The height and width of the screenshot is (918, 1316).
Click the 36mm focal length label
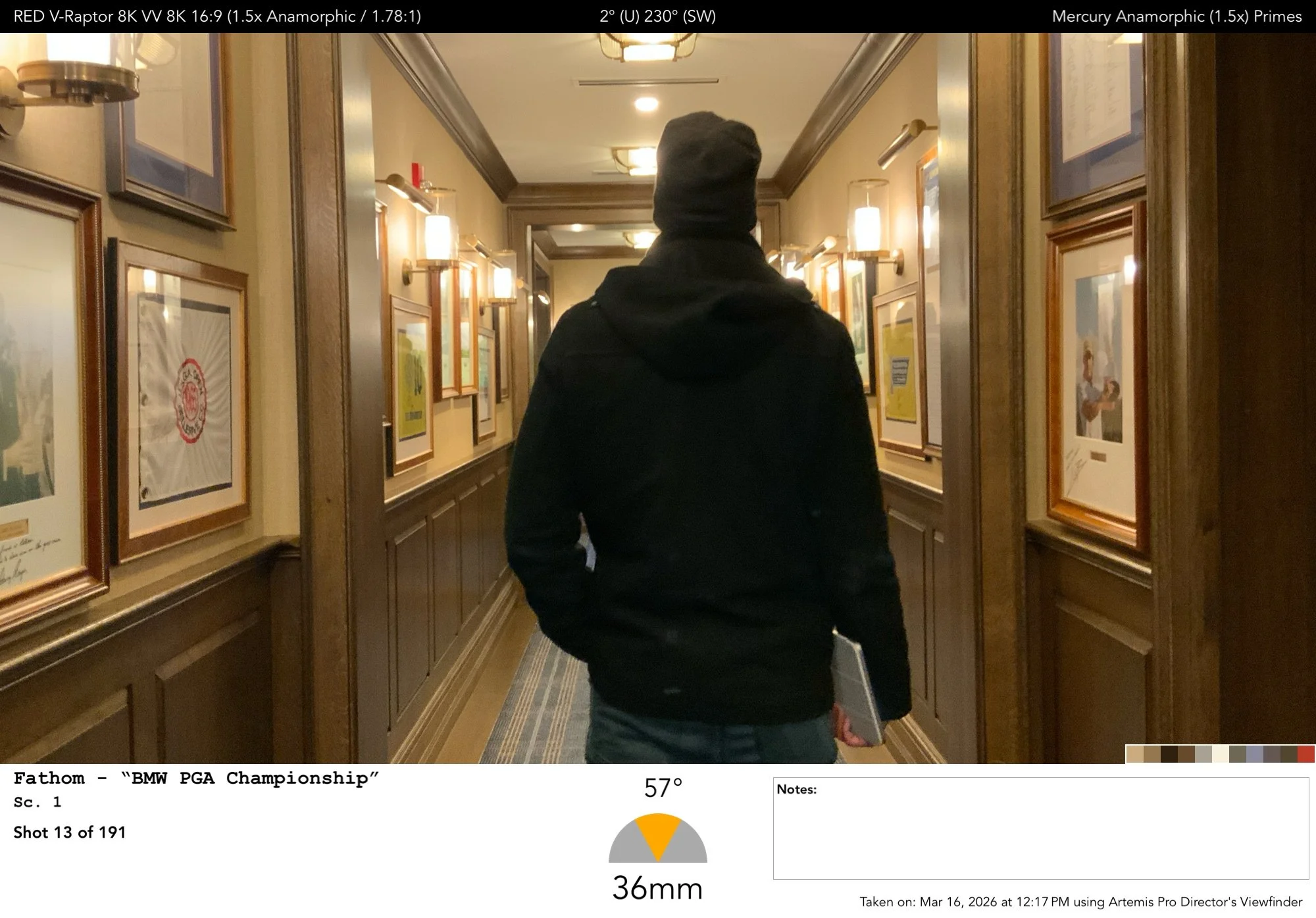657,888
